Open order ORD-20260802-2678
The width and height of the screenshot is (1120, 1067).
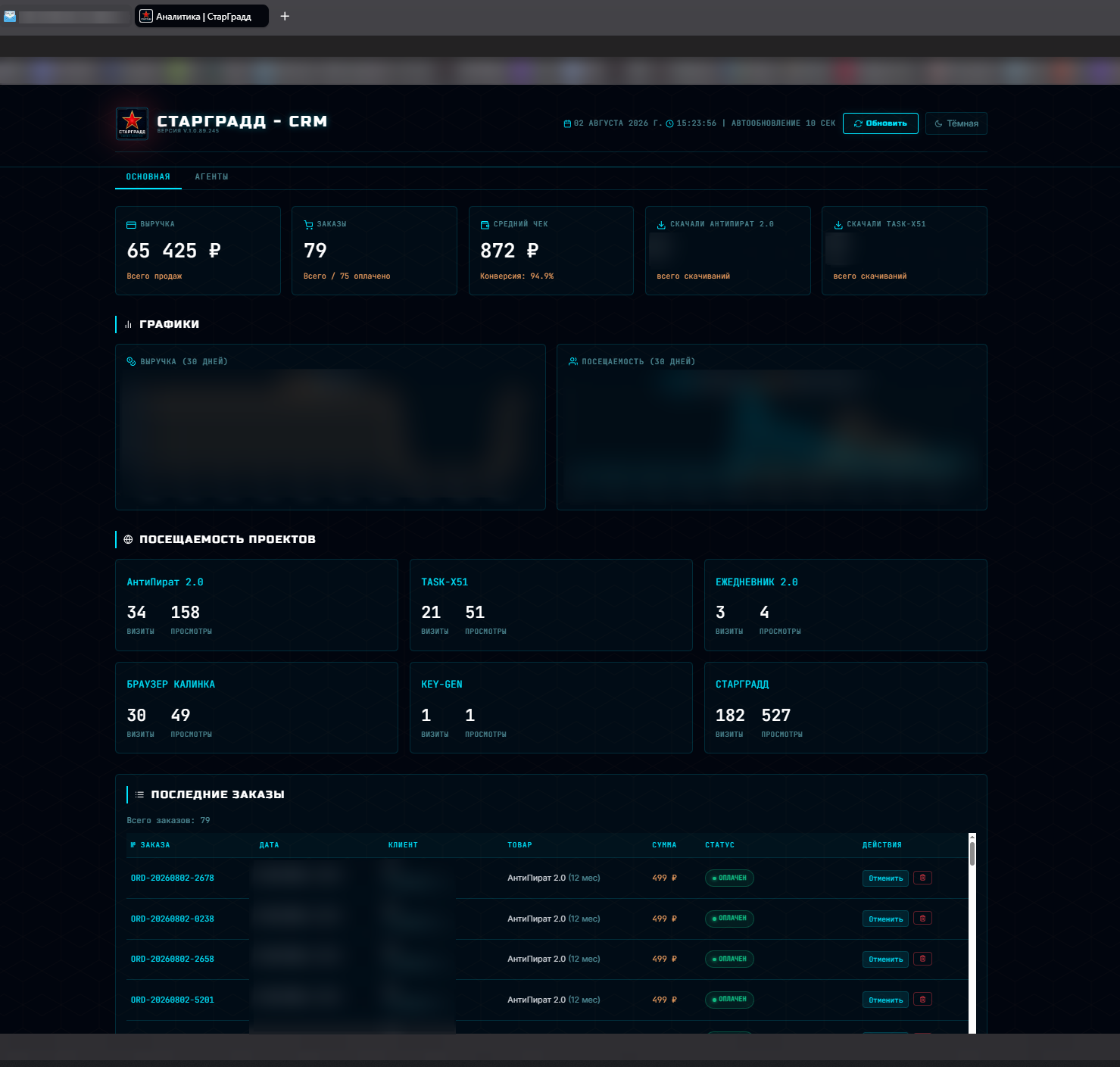click(173, 878)
